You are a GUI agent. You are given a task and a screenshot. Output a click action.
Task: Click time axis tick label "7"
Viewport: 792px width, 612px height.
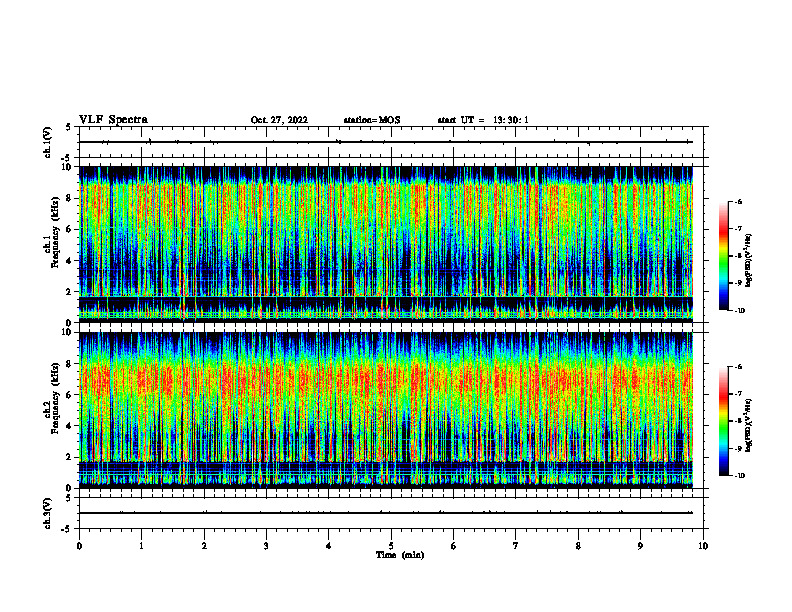[x=516, y=546]
